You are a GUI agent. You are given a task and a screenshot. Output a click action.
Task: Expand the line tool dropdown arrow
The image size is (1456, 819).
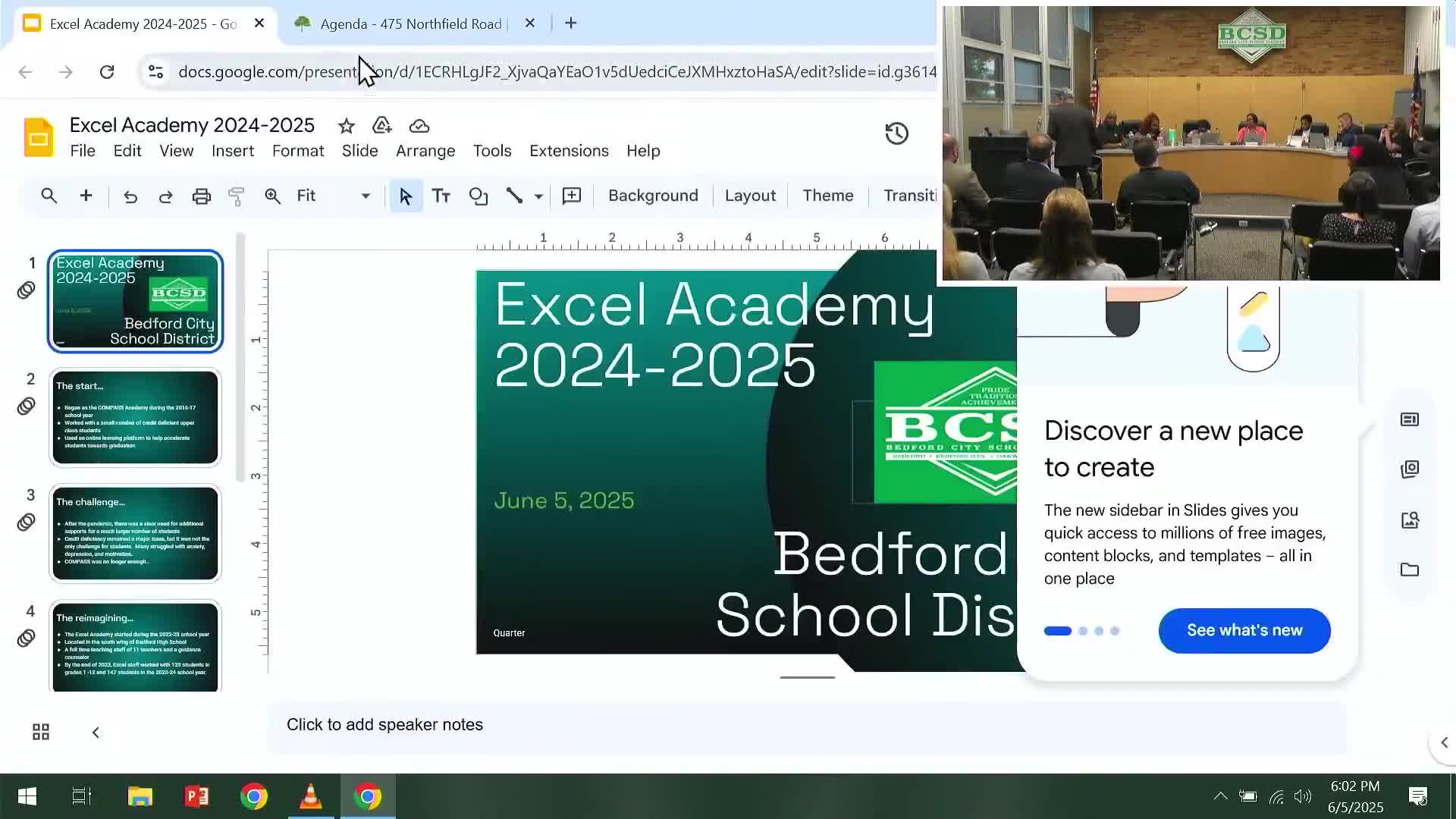(538, 196)
